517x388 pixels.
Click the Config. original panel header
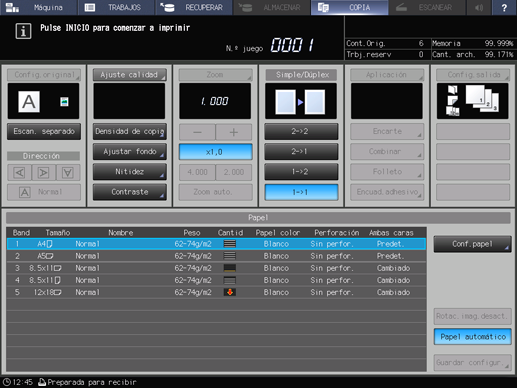[x=44, y=75]
